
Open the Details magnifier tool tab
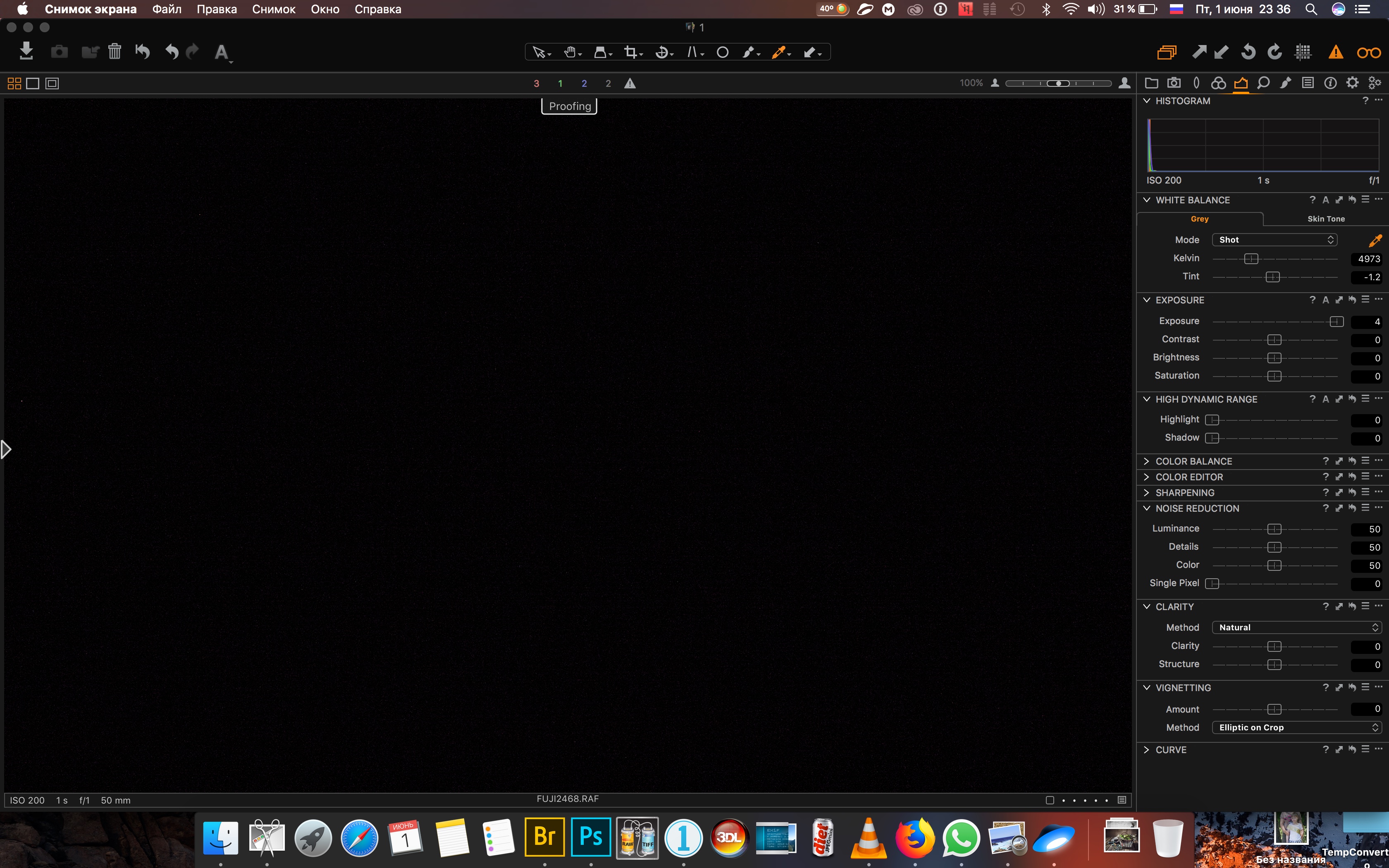pos(1263,83)
